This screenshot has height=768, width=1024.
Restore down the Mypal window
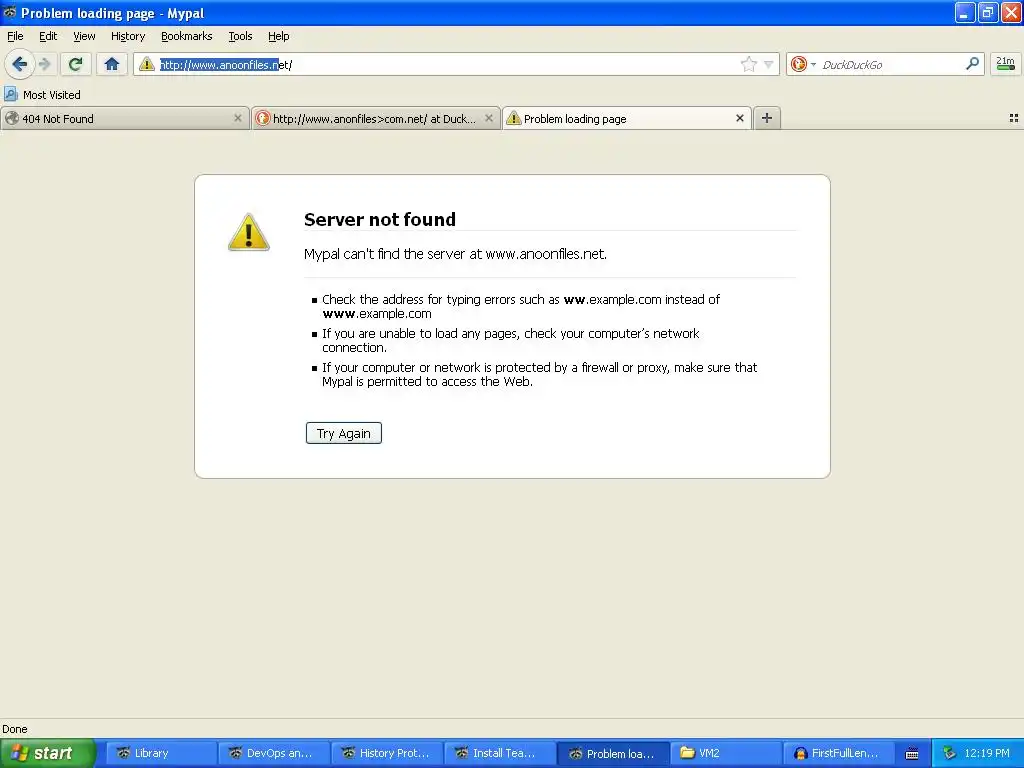point(988,12)
